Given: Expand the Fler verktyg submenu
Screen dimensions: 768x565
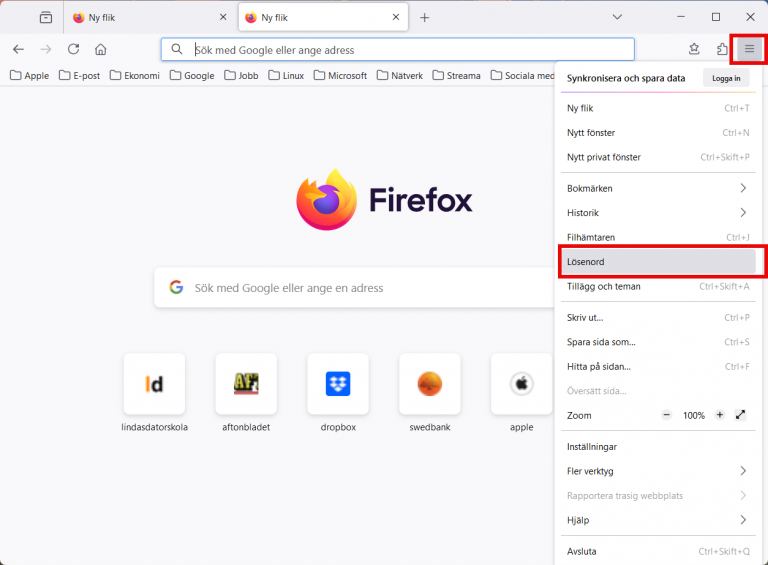Looking at the screenshot, I should [x=655, y=471].
